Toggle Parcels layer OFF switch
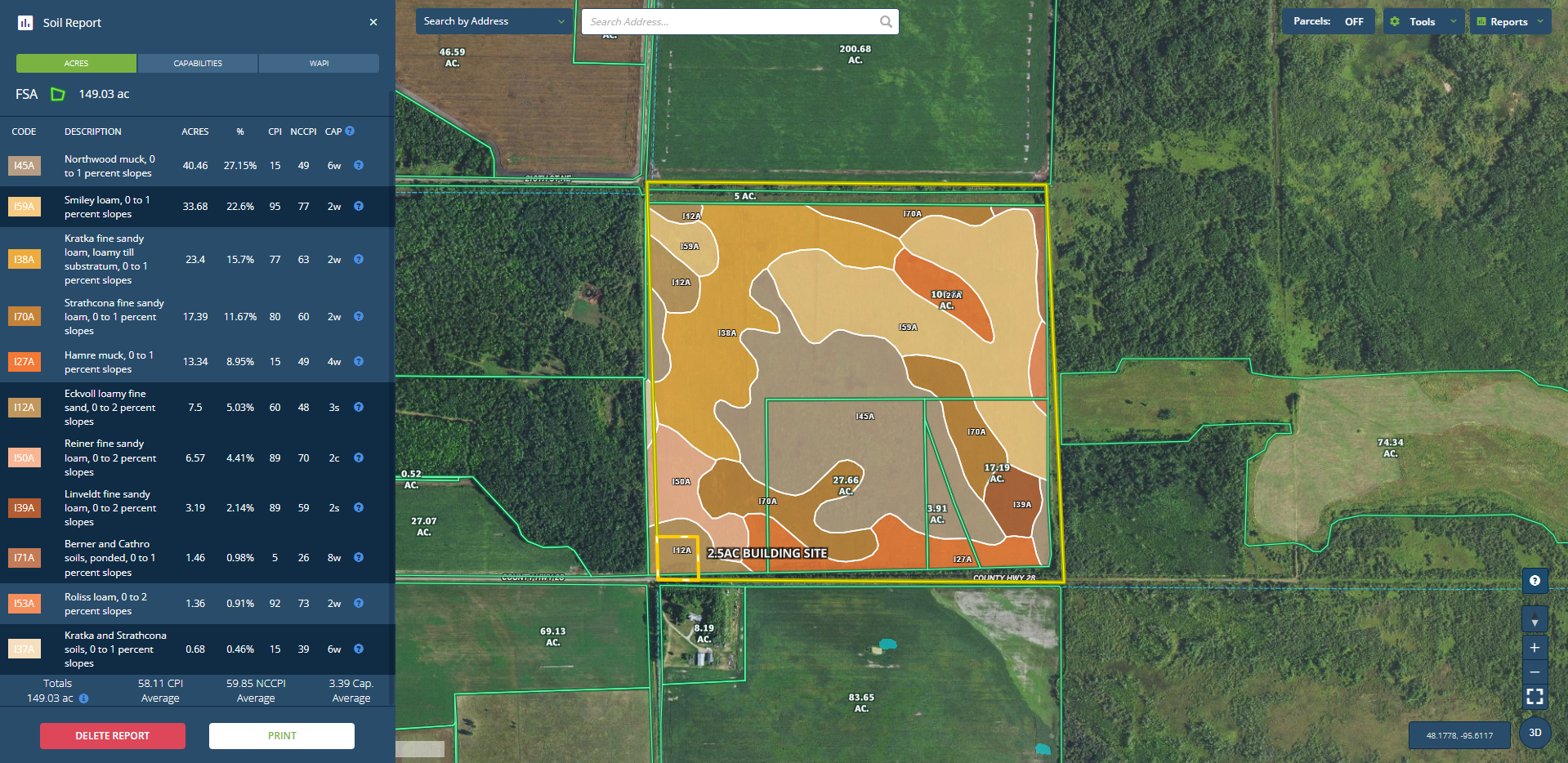The width and height of the screenshot is (1568, 763). point(1353,22)
